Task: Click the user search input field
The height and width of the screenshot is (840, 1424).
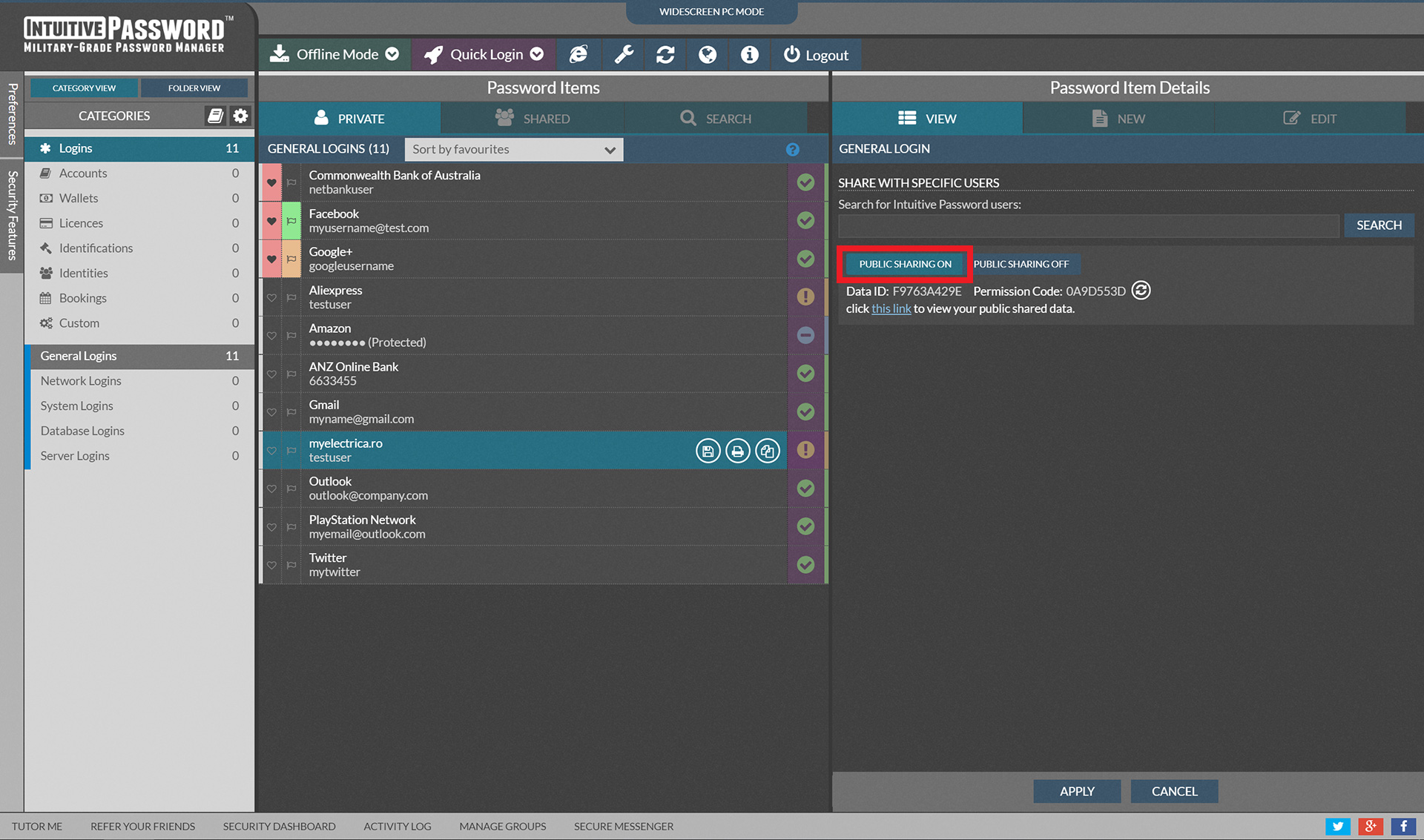Action: pyautogui.click(x=1088, y=225)
